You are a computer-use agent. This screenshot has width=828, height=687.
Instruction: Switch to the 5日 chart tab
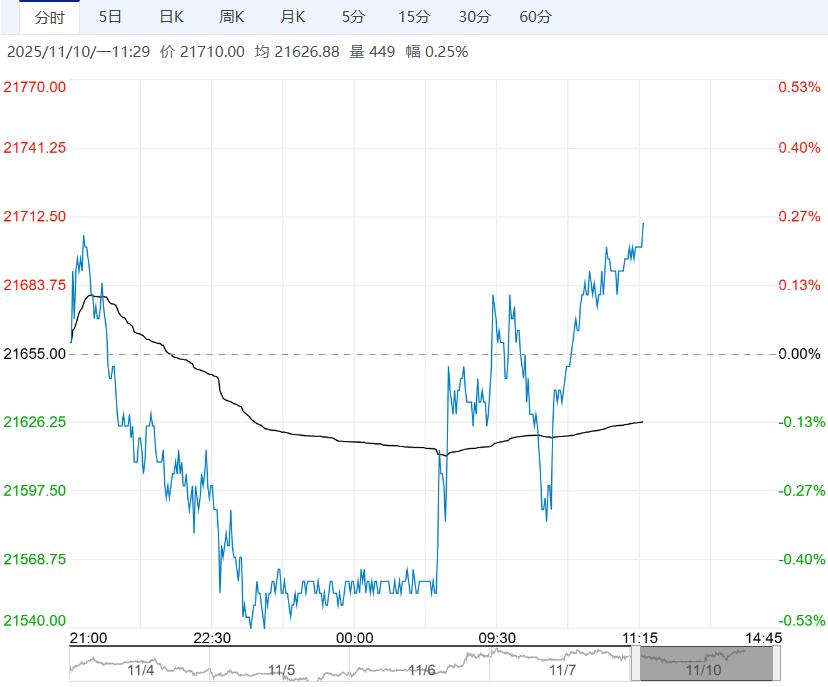[x=111, y=17]
